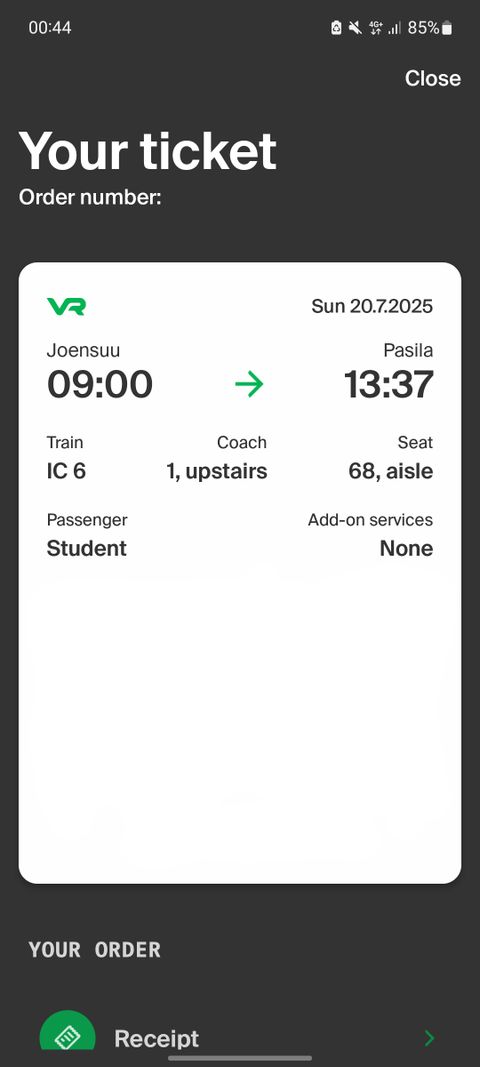Open the Receipt entry
Image resolution: width=480 pixels, height=1067 pixels.
point(240,1038)
